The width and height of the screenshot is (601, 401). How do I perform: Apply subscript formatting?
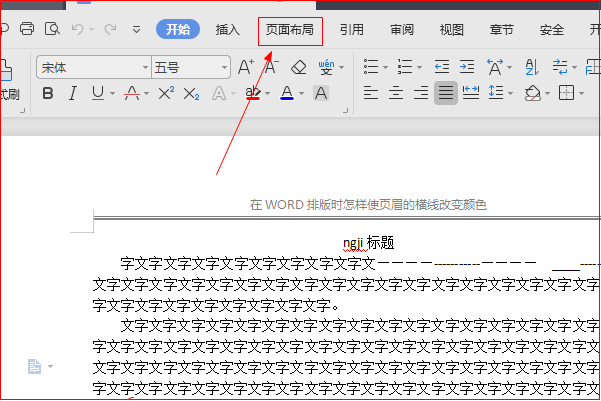192,93
